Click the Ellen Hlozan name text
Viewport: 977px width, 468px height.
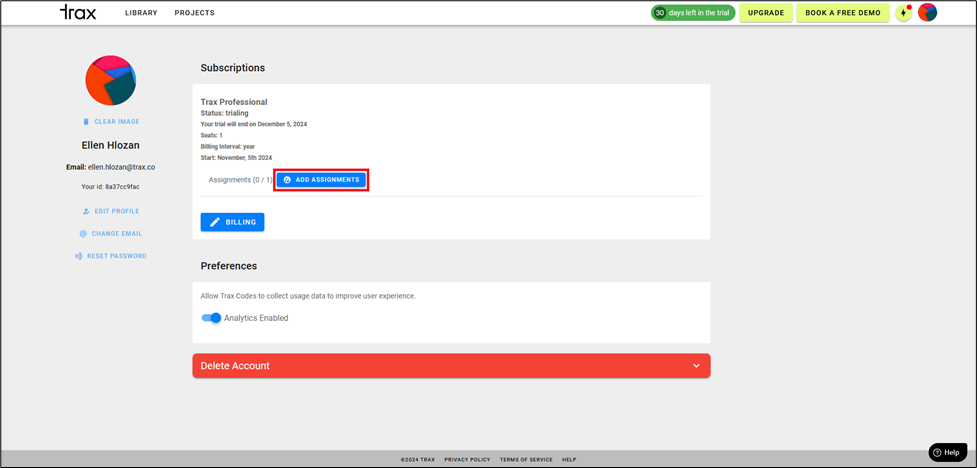click(x=111, y=145)
